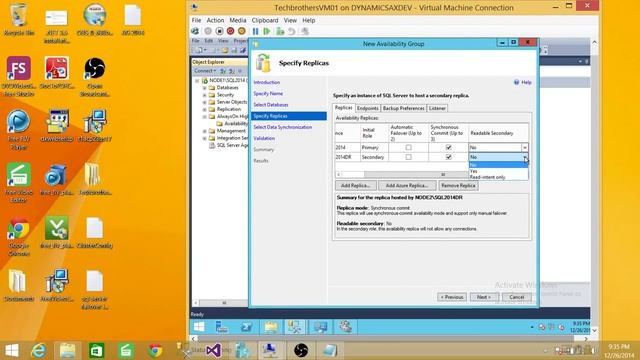640x360 pixels.
Task: Go to the Select Databases wizard page
Action: (x=271, y=105)
